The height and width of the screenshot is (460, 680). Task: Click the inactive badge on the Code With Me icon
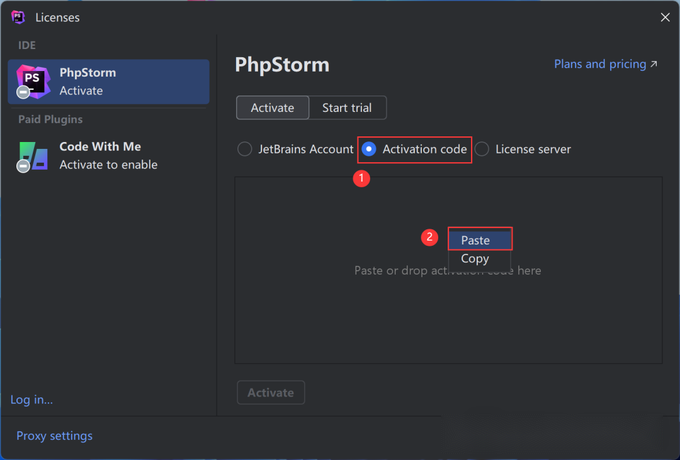tap(23, 166)
